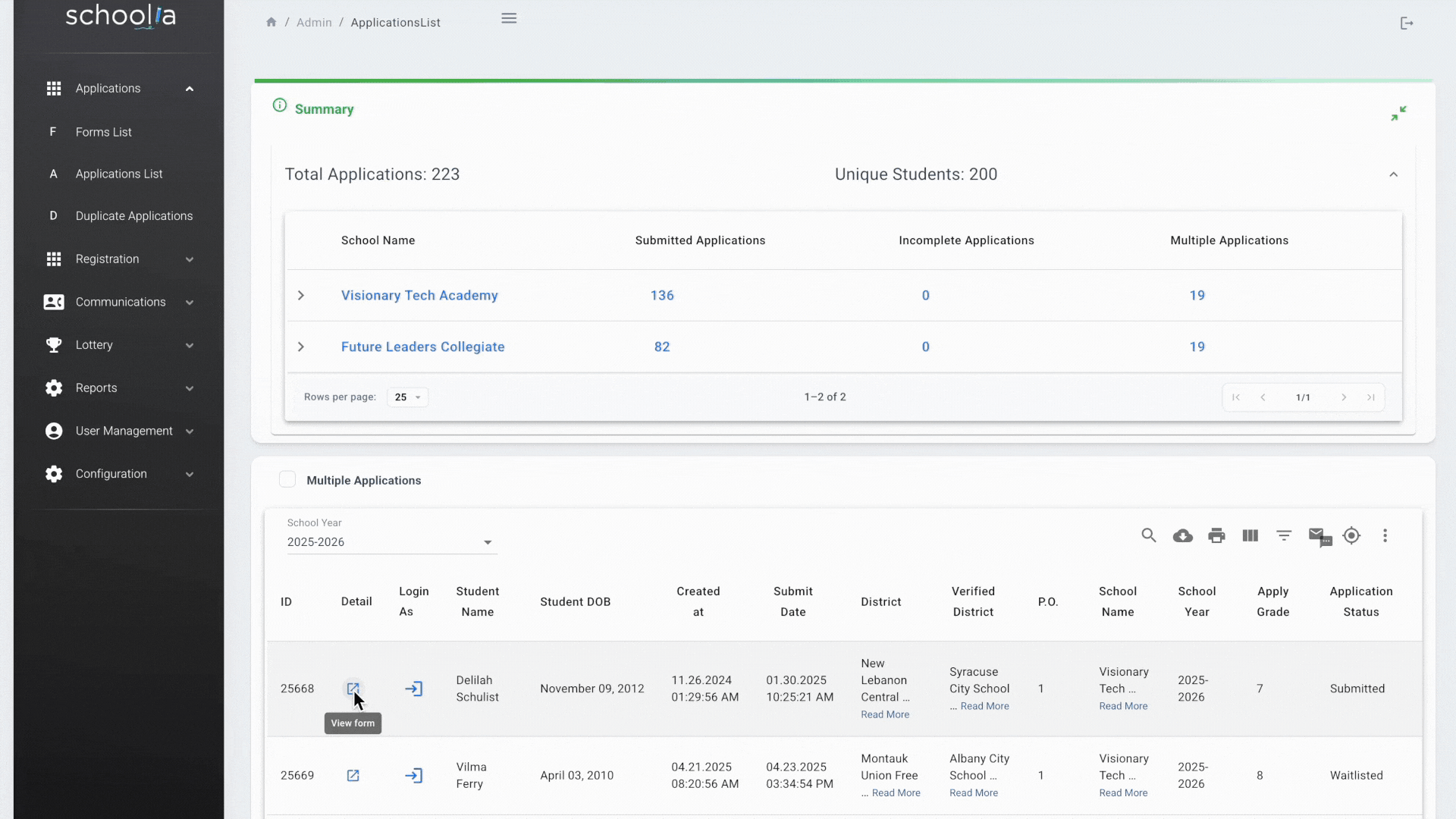Open the Rows per page dropdown
This screenshot has height=819, width=1456.
pos(407,397)
